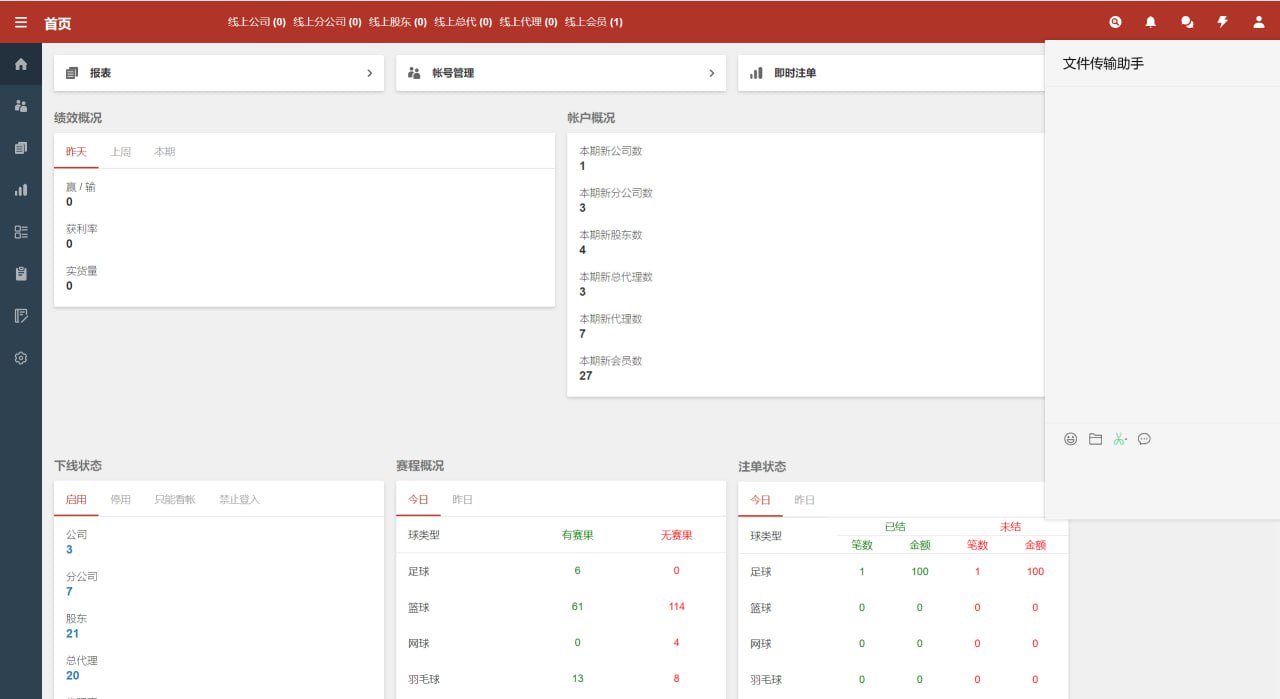
Task: Open the user profile icon in header
Action: [1259, 22]
